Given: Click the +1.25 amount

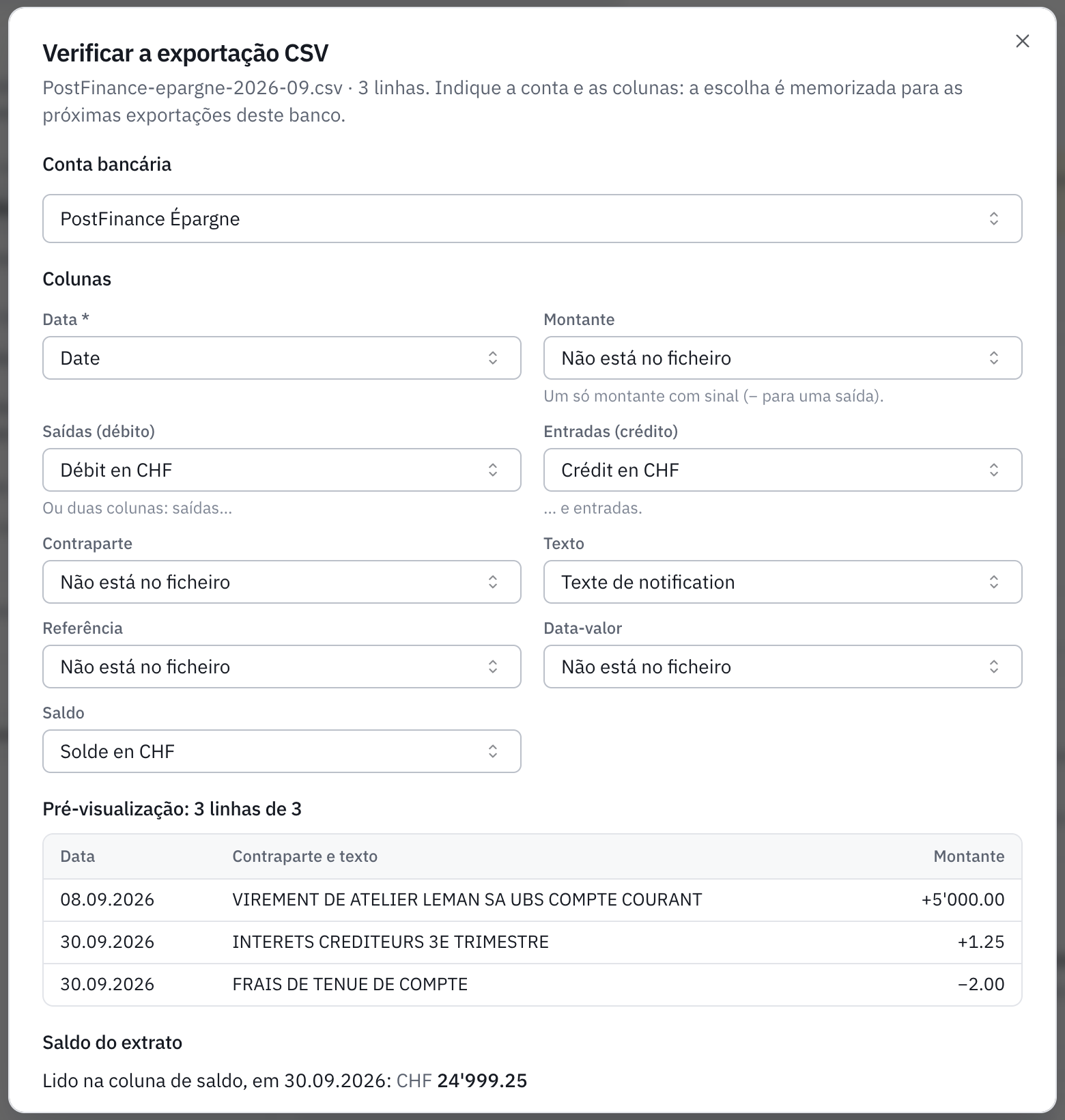Looking at the screenshot, I should click(981, 942).
